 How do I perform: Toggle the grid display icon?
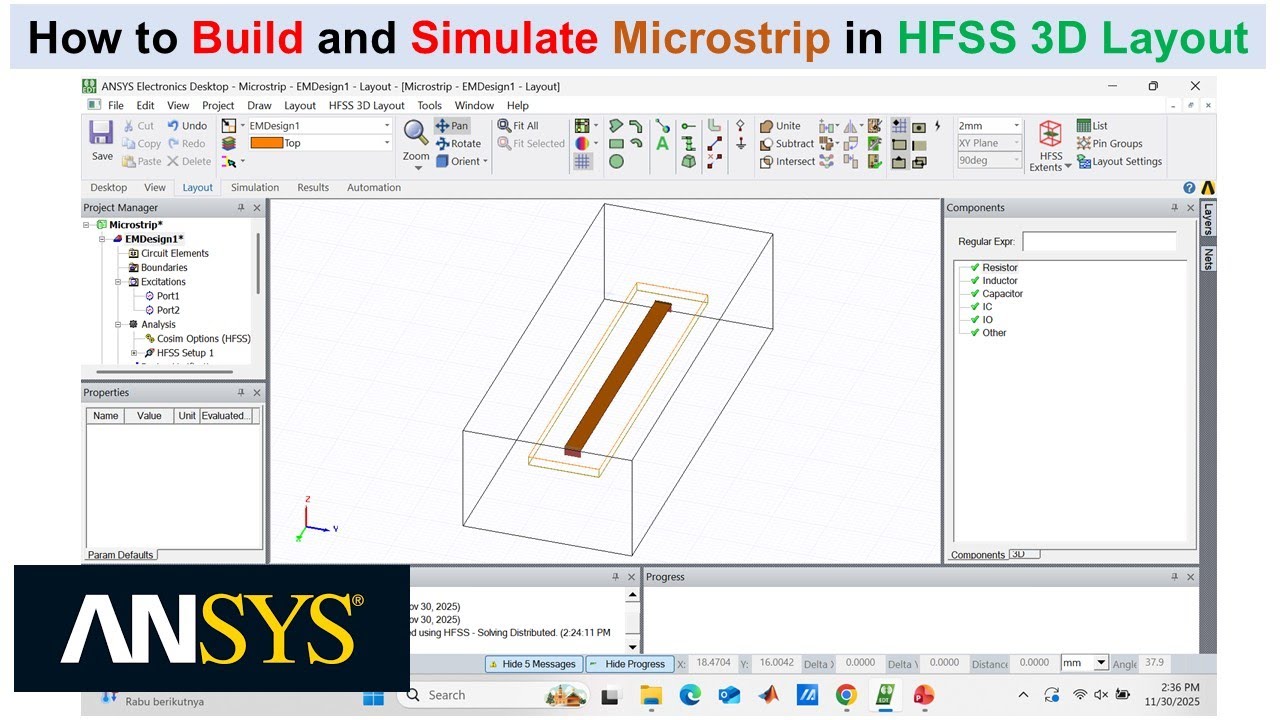[x=583, y=161]
